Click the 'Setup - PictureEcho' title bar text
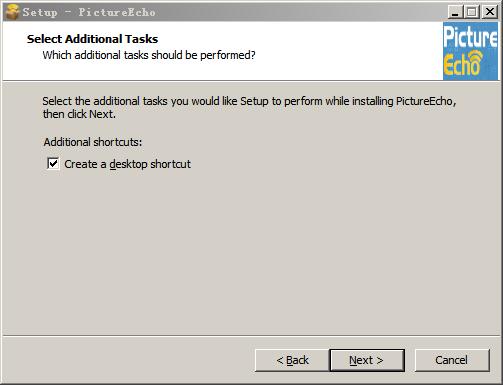This screenshot has height=385, width=503. pos(89,12)
